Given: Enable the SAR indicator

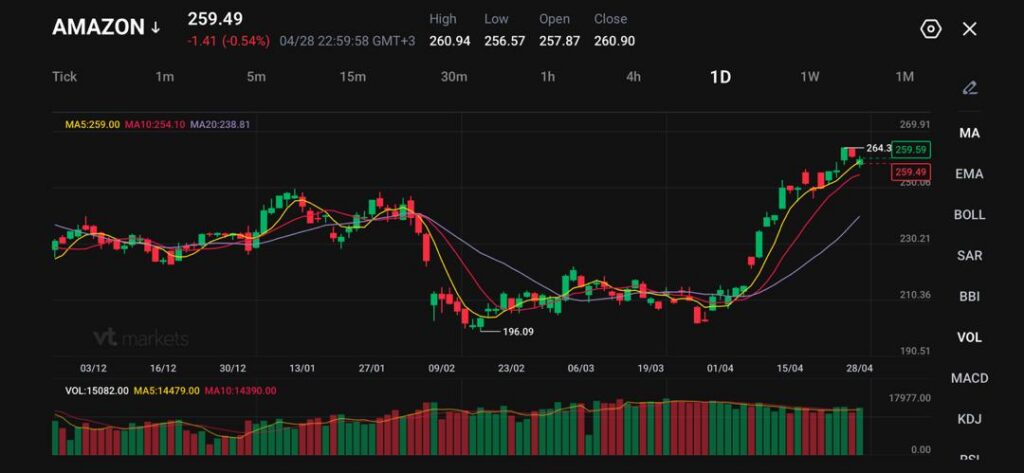Looking at the screenshot, I should click(968, 256).
